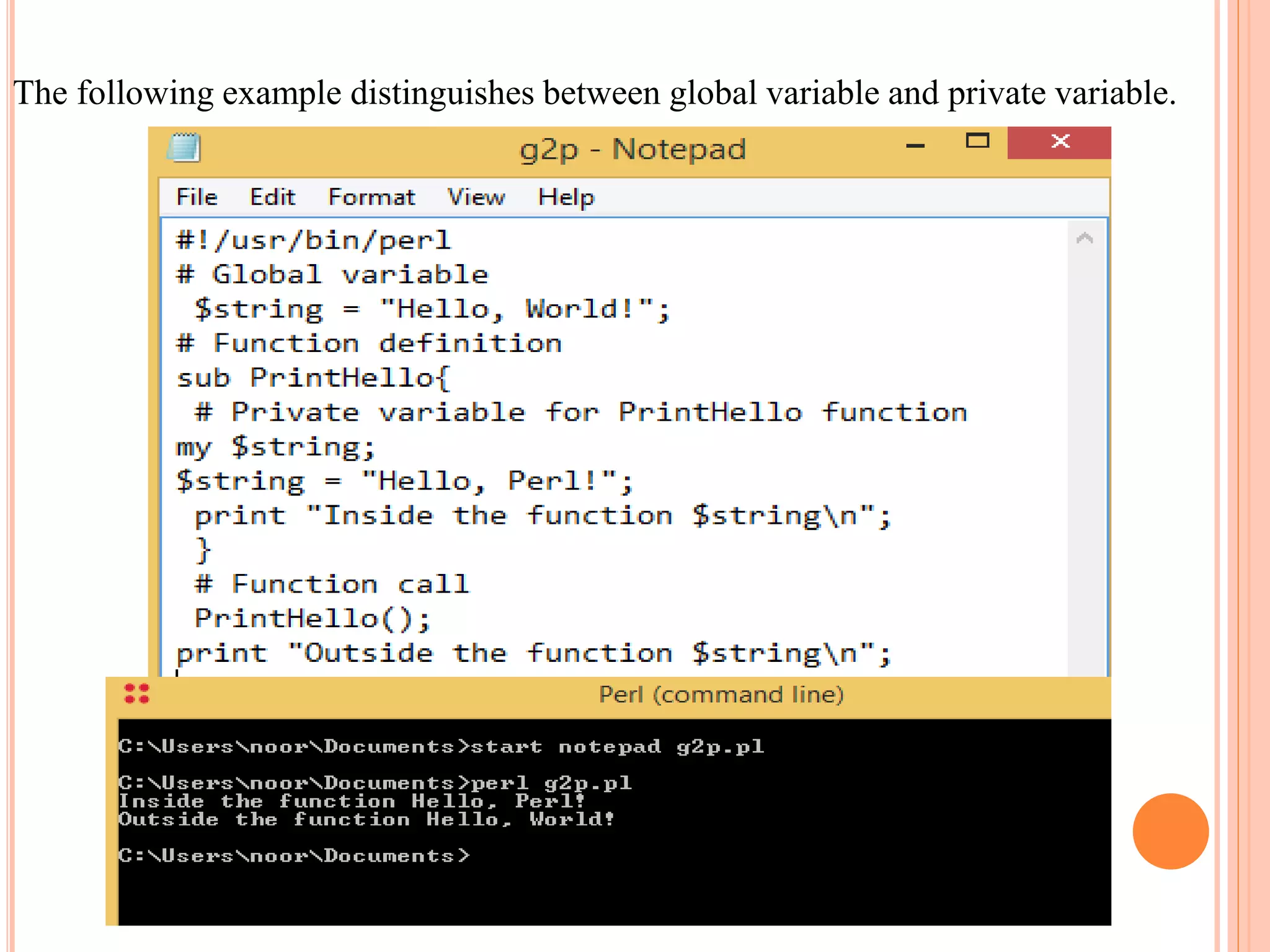Screen dimensions: 1270x952
Task: Click the line 'sub PrintHello{'
Action: (313, 378)
